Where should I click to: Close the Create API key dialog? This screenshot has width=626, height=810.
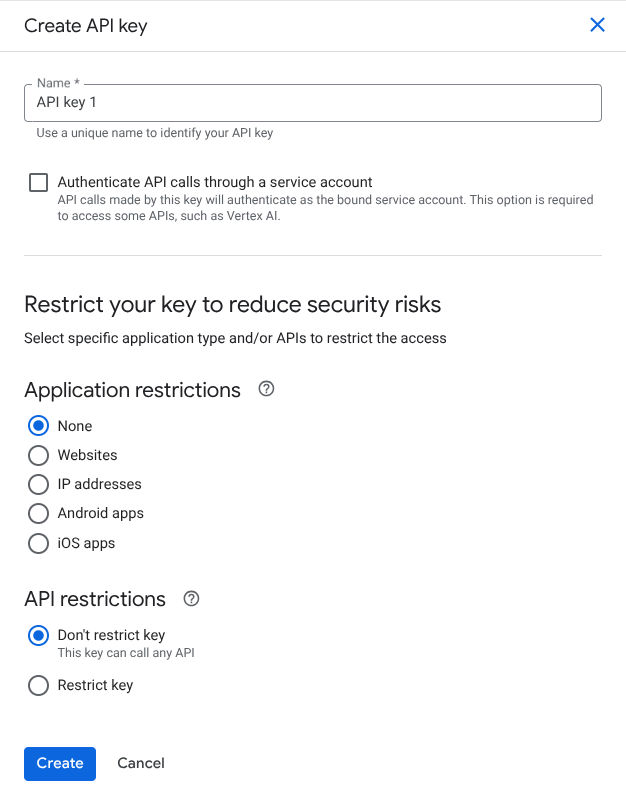click(597, 25)
